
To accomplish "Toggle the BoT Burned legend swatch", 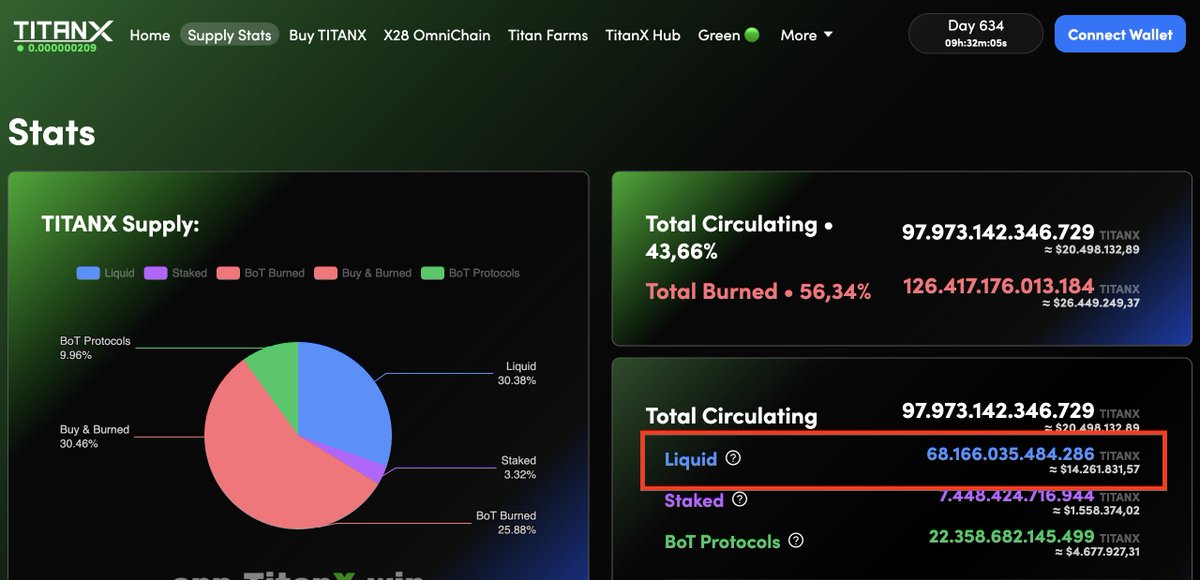I will [x=228, y=273].
